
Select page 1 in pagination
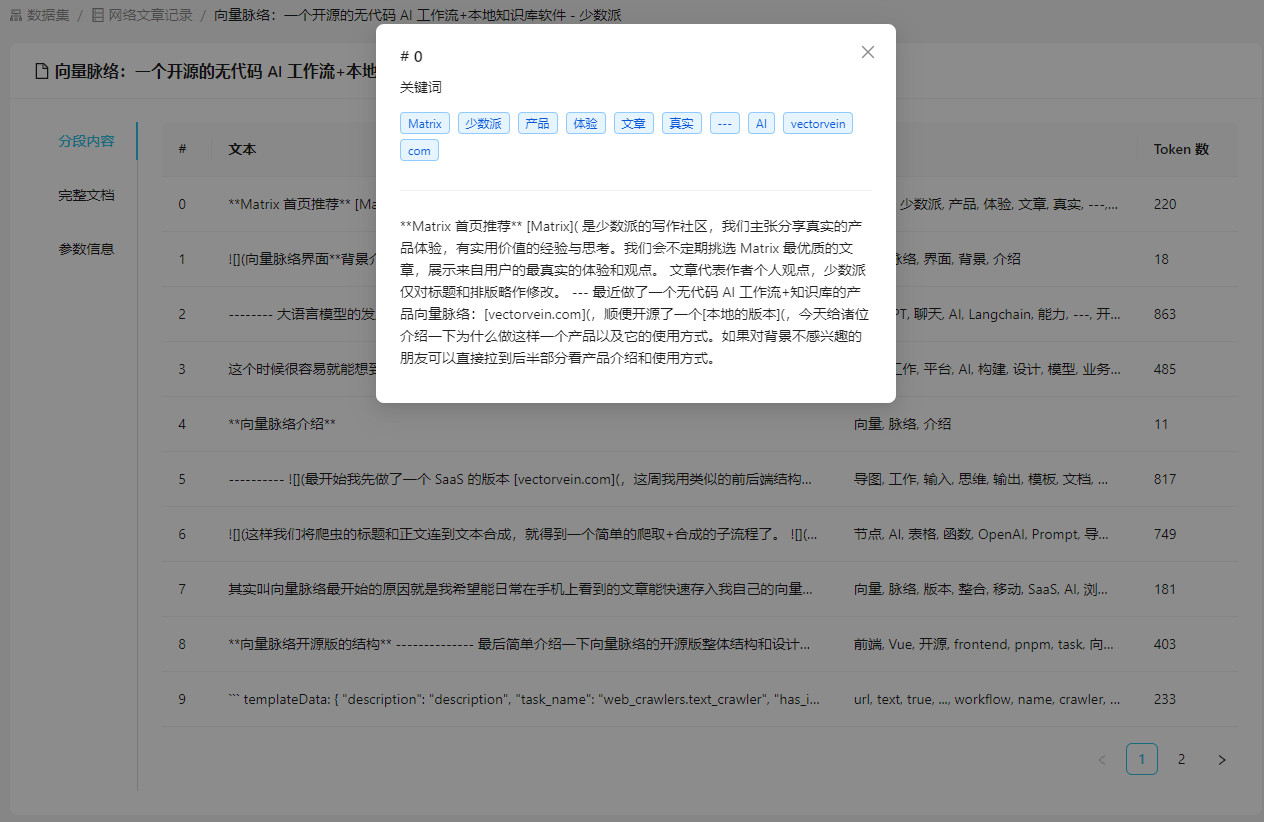[1142, 760]
